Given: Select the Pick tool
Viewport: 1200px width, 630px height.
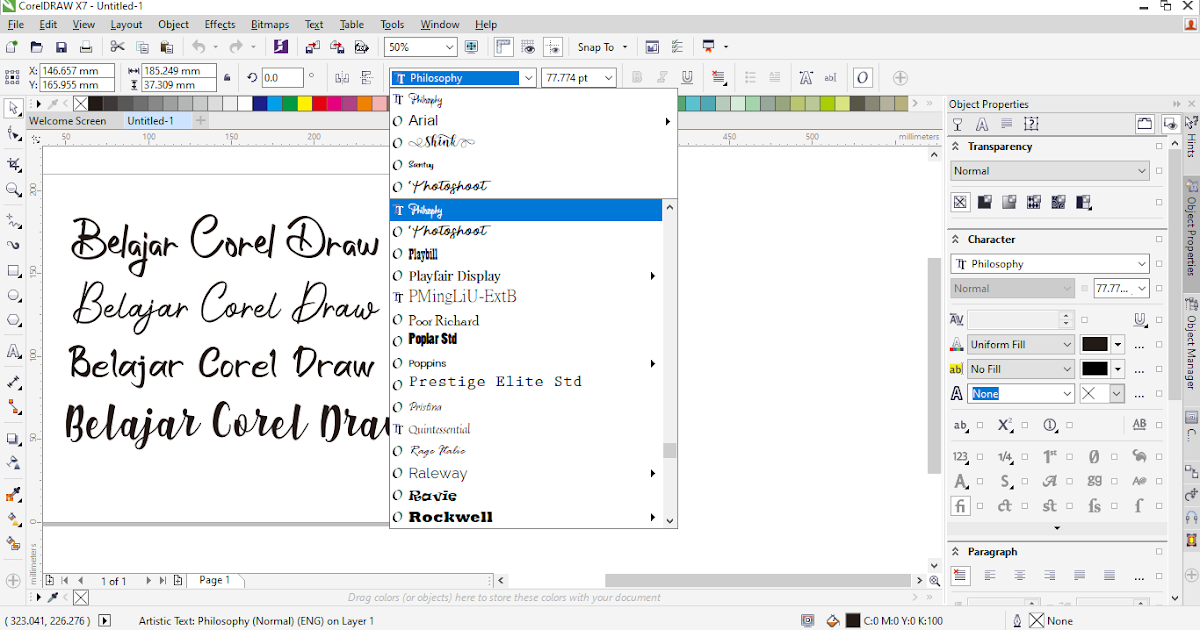Looking at the screenshot, I should (x=12, y=107).
